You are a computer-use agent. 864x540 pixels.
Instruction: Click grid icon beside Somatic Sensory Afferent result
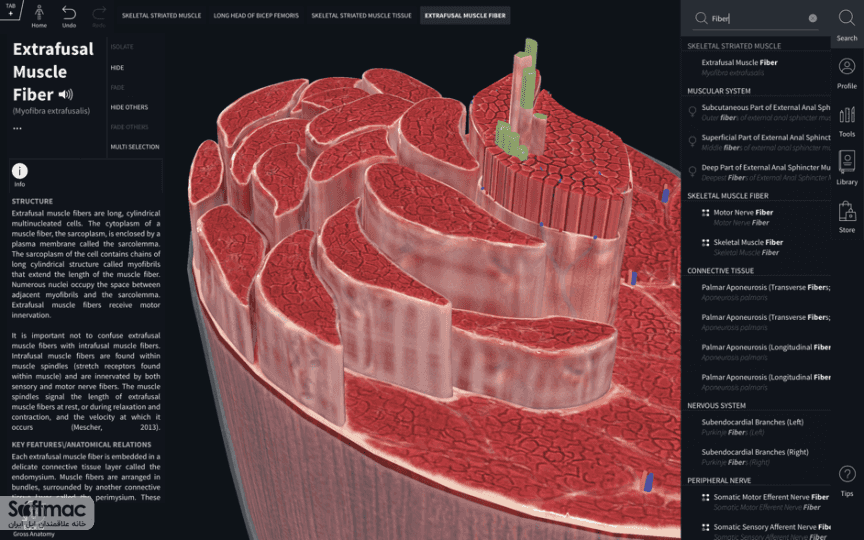tap(705, 527)
